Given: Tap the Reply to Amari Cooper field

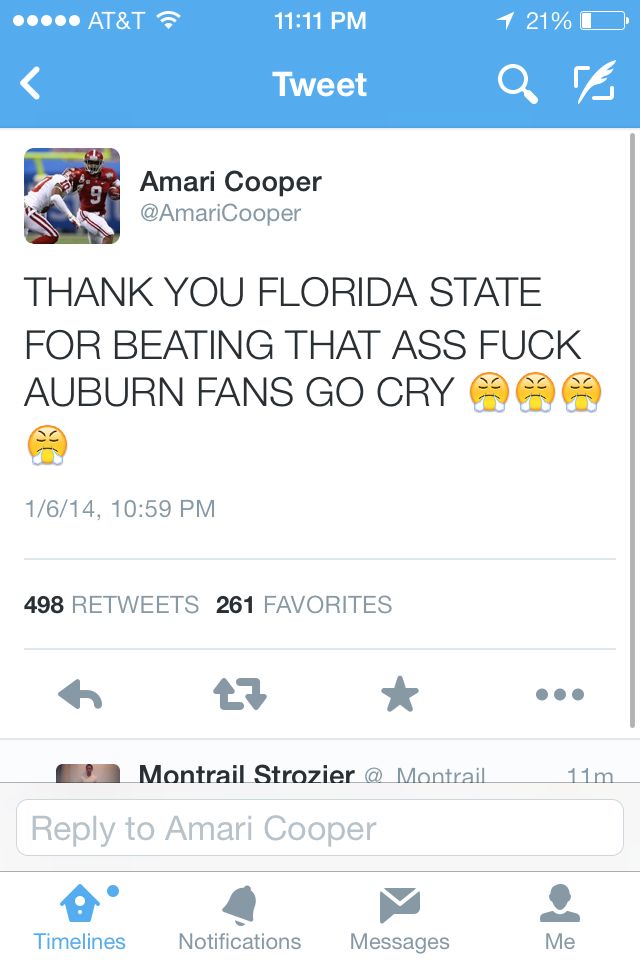Looking at the screenshot, I should [x=320, y=828].
